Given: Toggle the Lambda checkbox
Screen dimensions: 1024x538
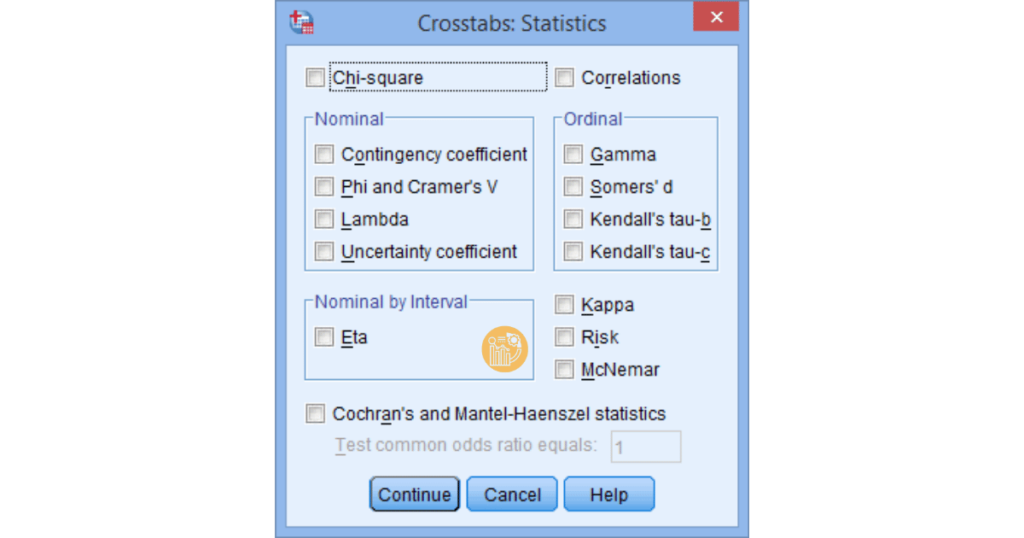Looking at the screenshot, I should (324, 219).
